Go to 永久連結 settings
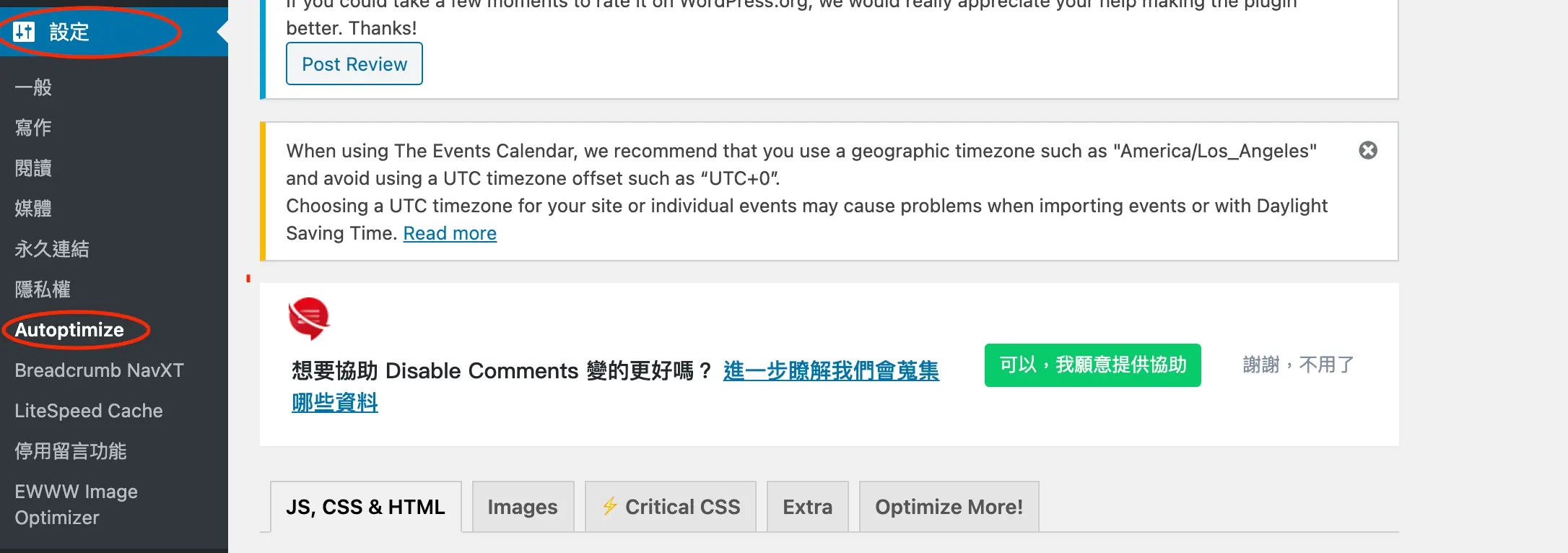 coord(52,249)
